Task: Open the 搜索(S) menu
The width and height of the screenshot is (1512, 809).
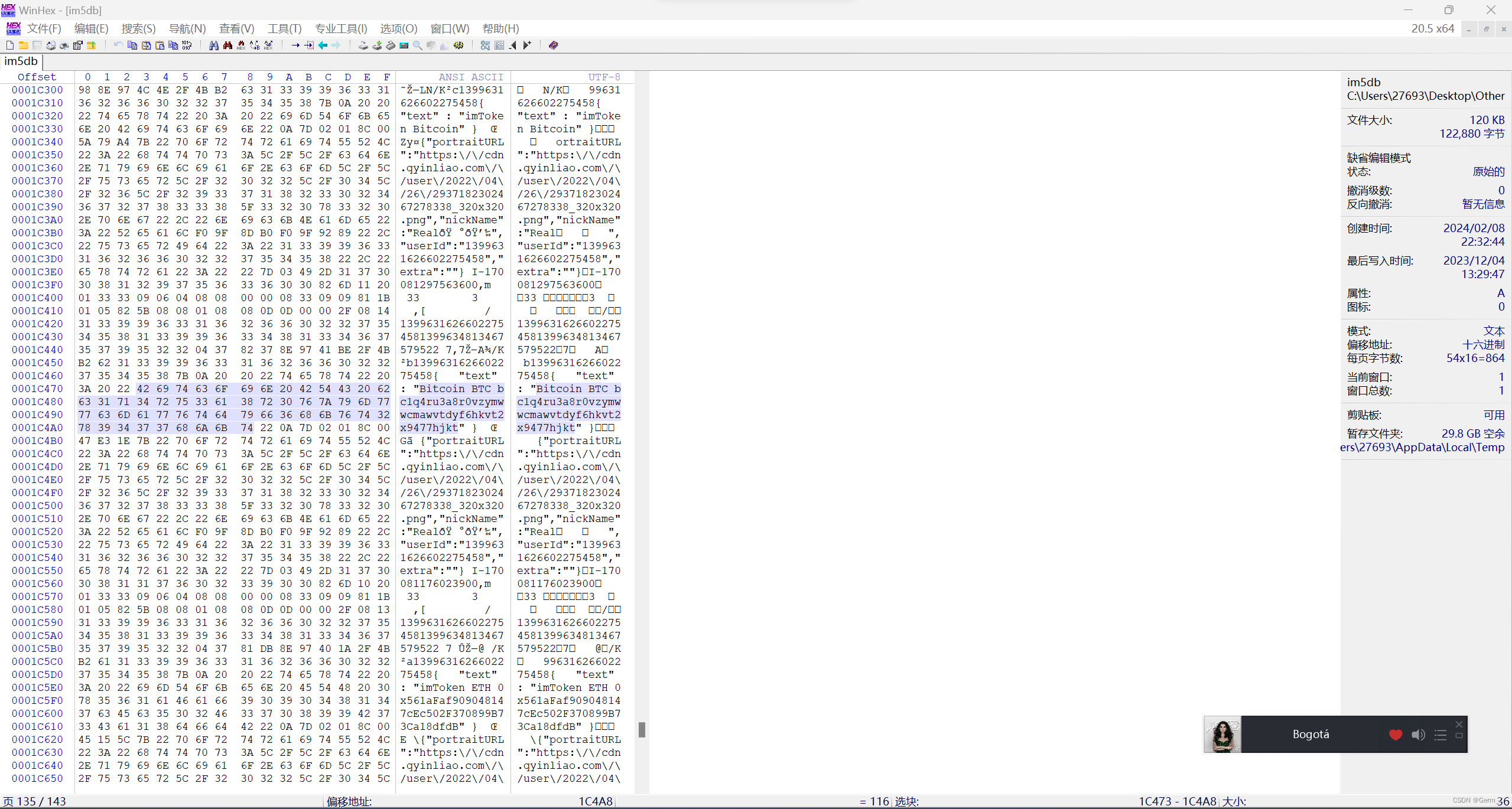Action: pos(138,28)
